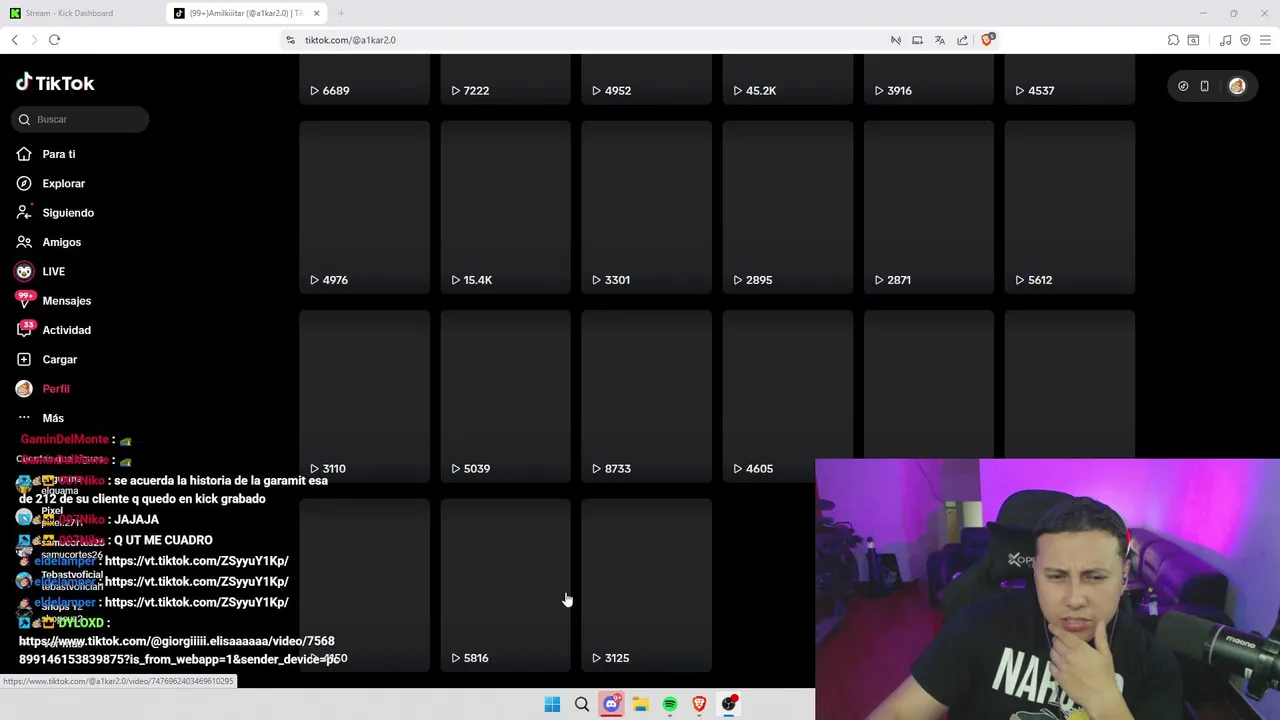This screenshot has width=1280, height=720.
Task: Open the Amigos page
Action: (61, 242)
